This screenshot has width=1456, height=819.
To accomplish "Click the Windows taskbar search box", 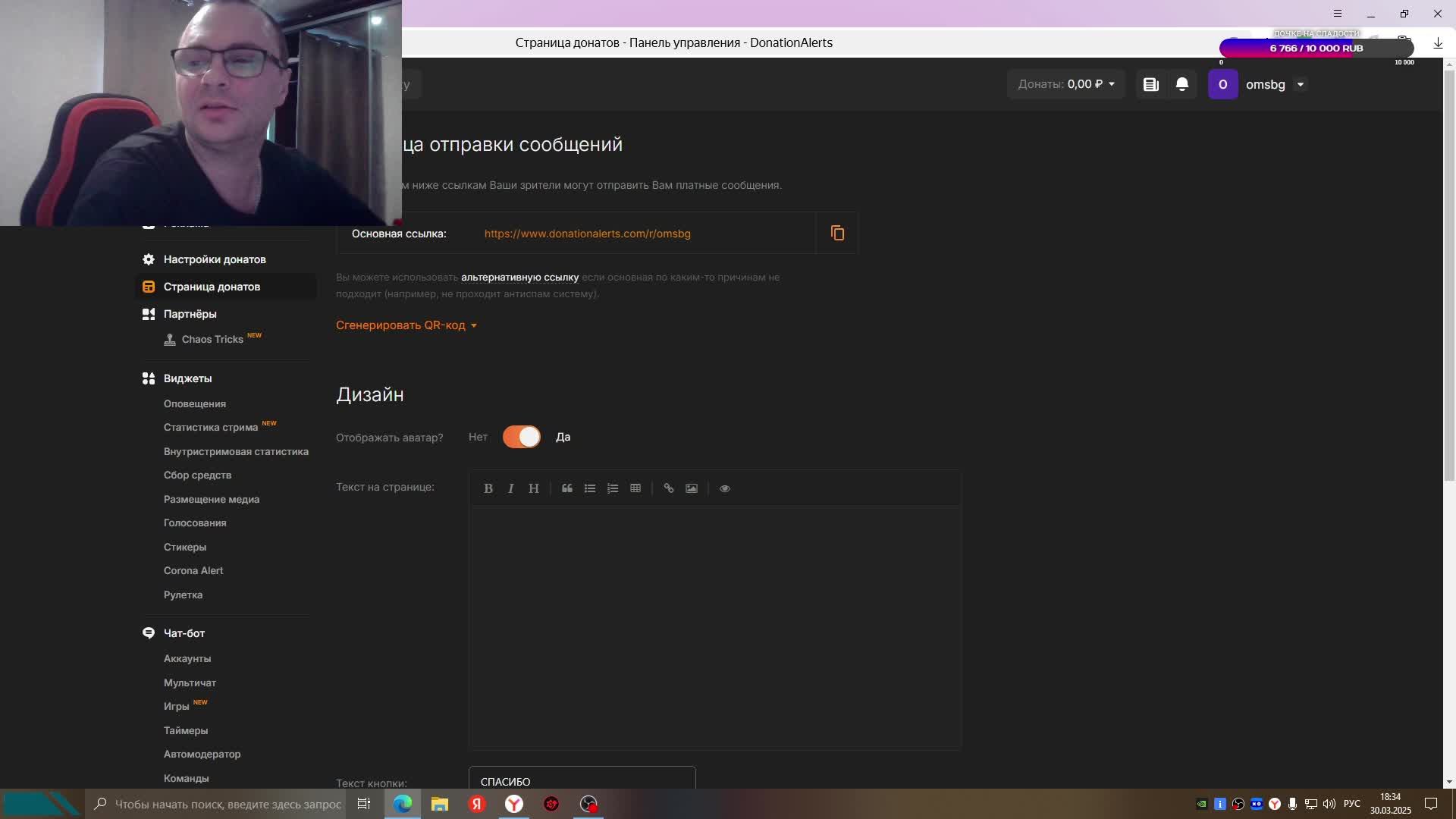I will pyautogui.click(x=216, y=804).
